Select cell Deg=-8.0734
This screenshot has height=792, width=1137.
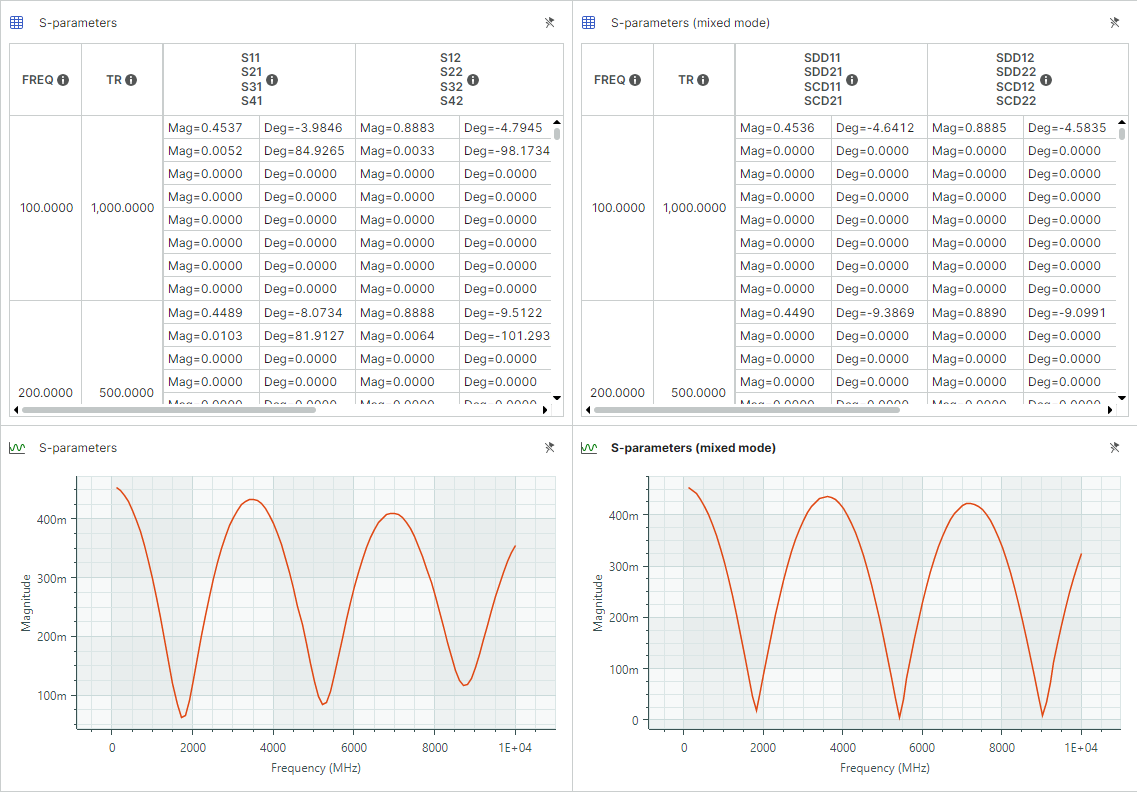(307, 313)
